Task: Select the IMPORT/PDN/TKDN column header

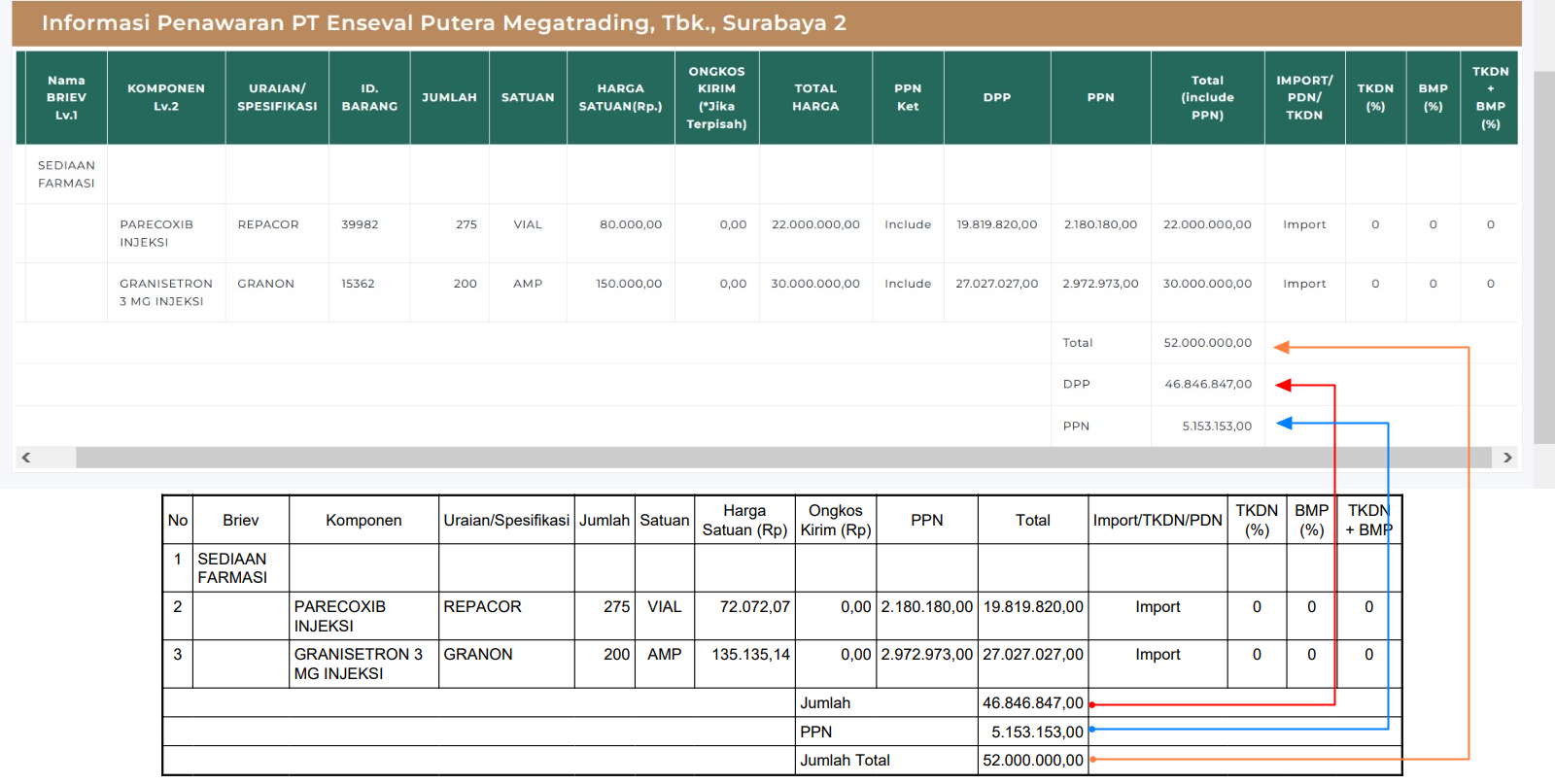Action: pyautogui.click(x=1304, y=97)
